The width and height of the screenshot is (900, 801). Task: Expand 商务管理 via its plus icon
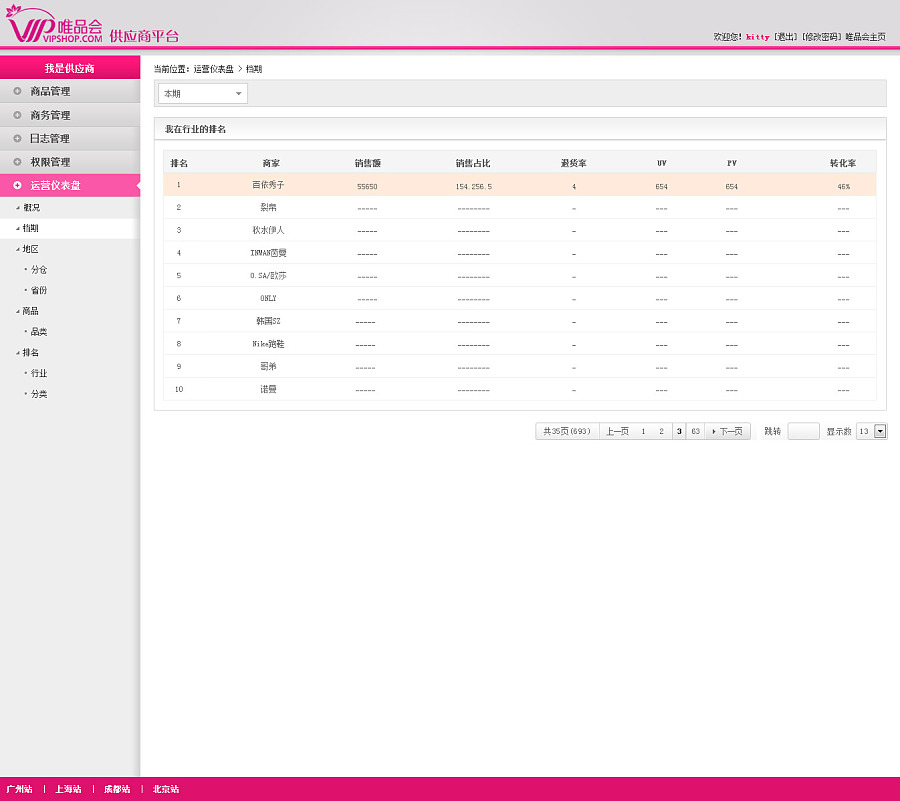coord(17,115)
